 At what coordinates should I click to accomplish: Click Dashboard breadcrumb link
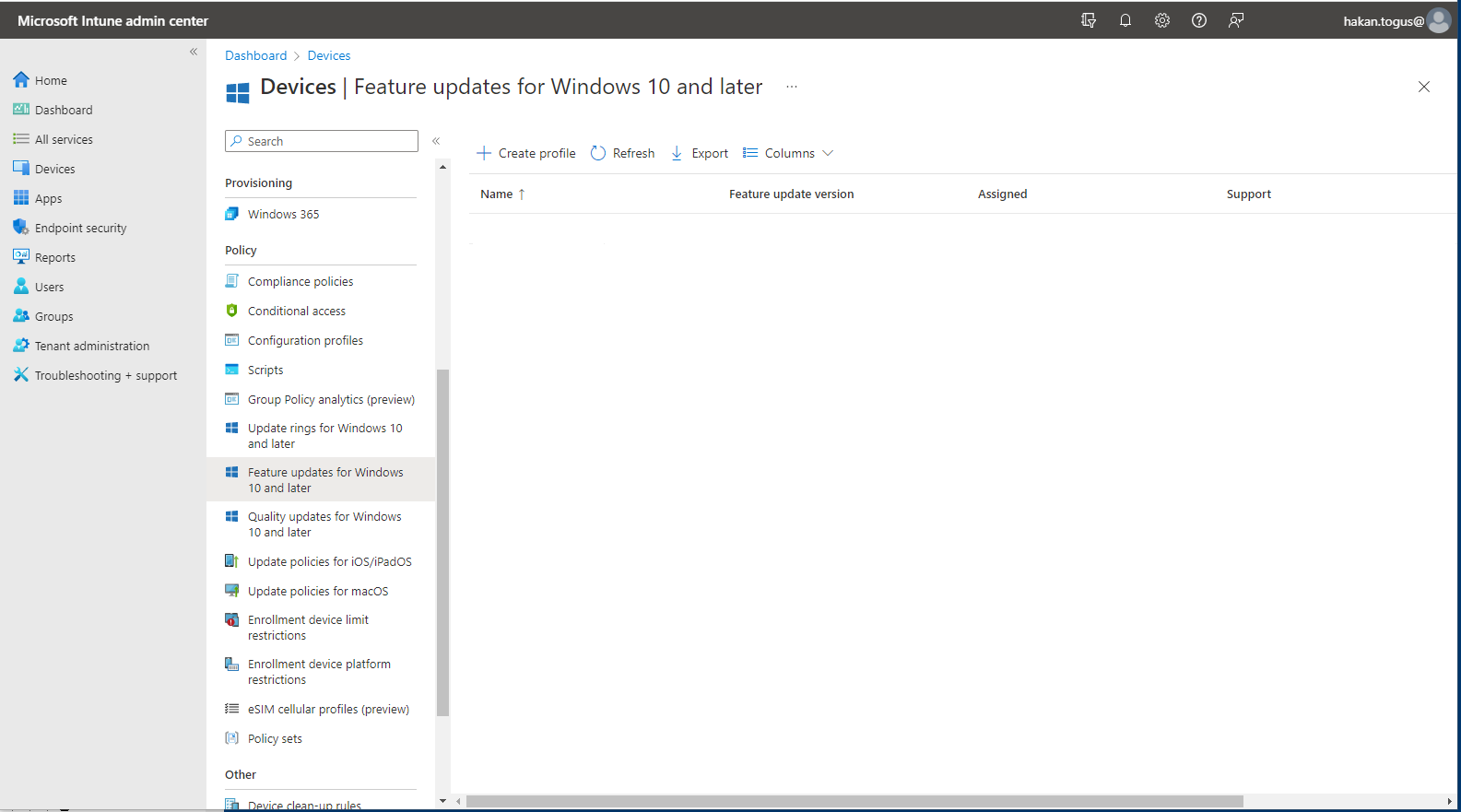255,55
